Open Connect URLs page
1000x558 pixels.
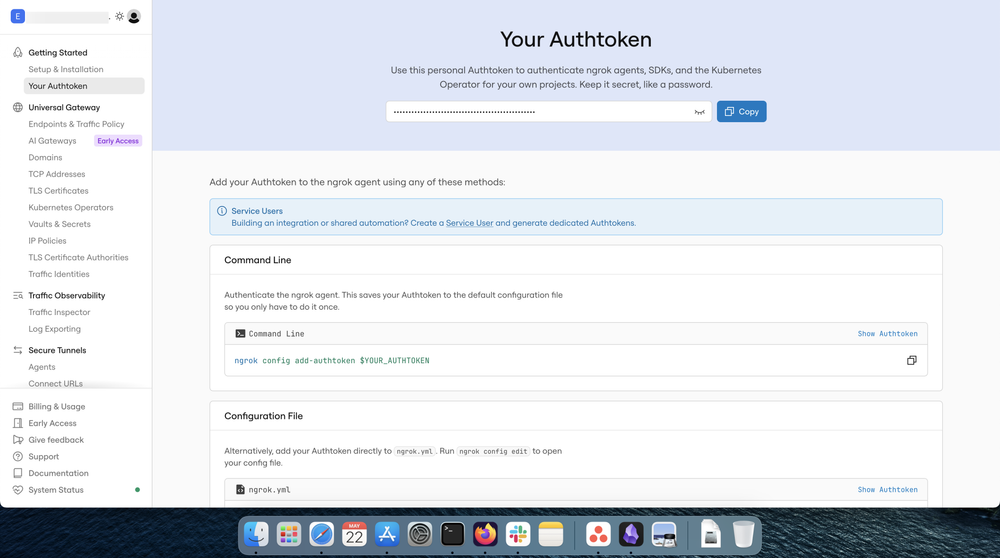(55, 383)
